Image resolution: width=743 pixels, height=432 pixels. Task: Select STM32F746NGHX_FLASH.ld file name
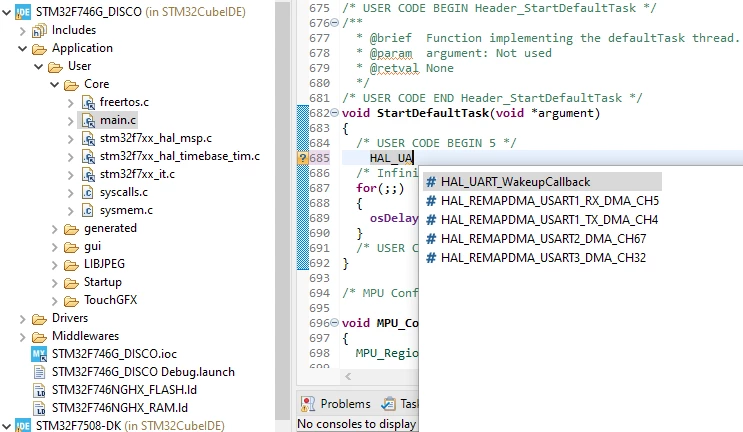(x=124, y=390)
